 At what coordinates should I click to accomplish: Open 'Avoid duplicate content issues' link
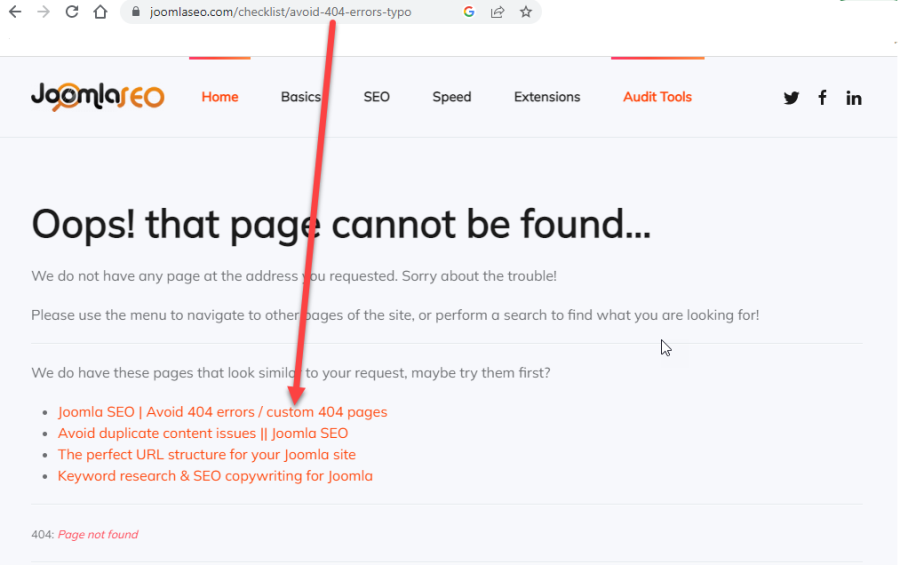coord(203,434)
